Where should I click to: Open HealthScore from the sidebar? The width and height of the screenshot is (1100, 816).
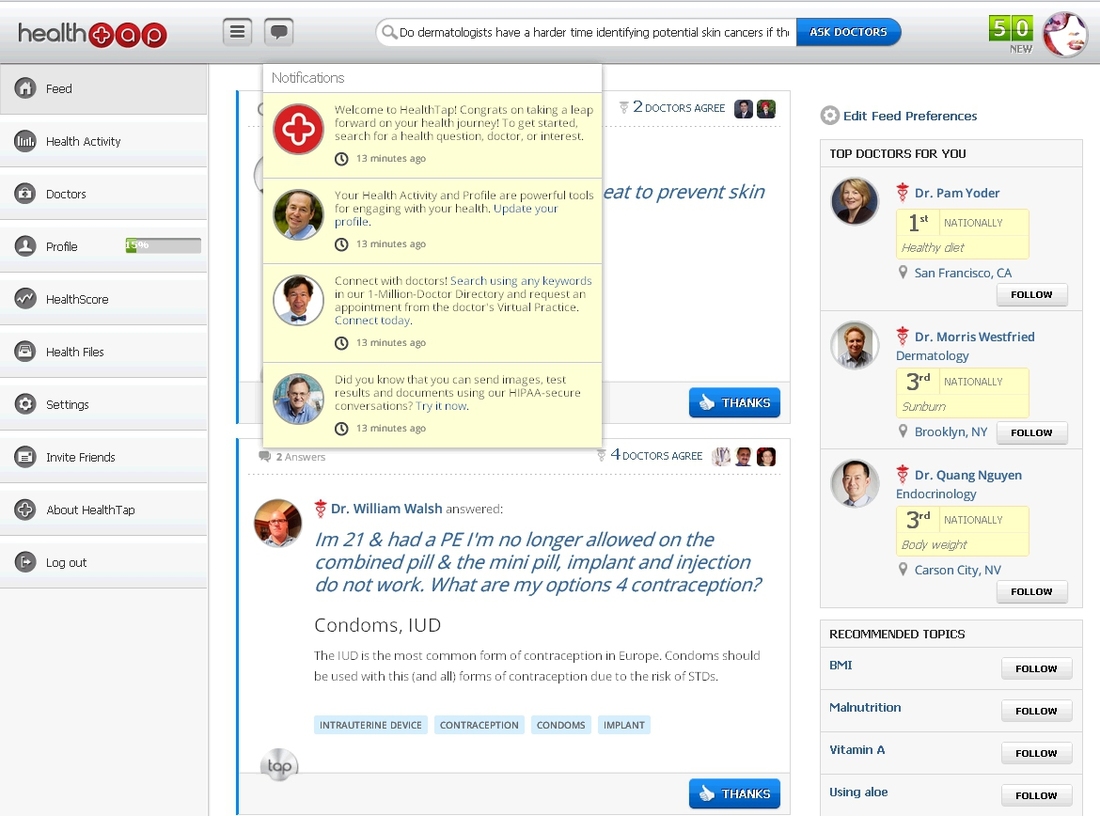[x=104, y=299]
